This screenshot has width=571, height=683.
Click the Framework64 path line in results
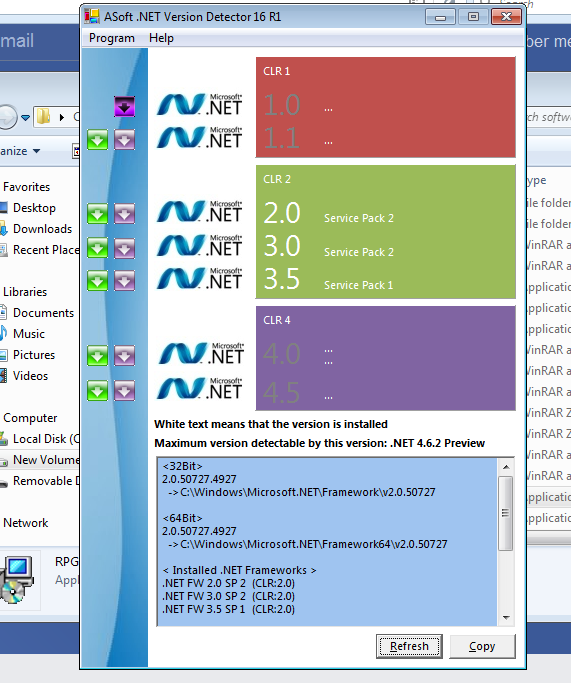point(307,544)
